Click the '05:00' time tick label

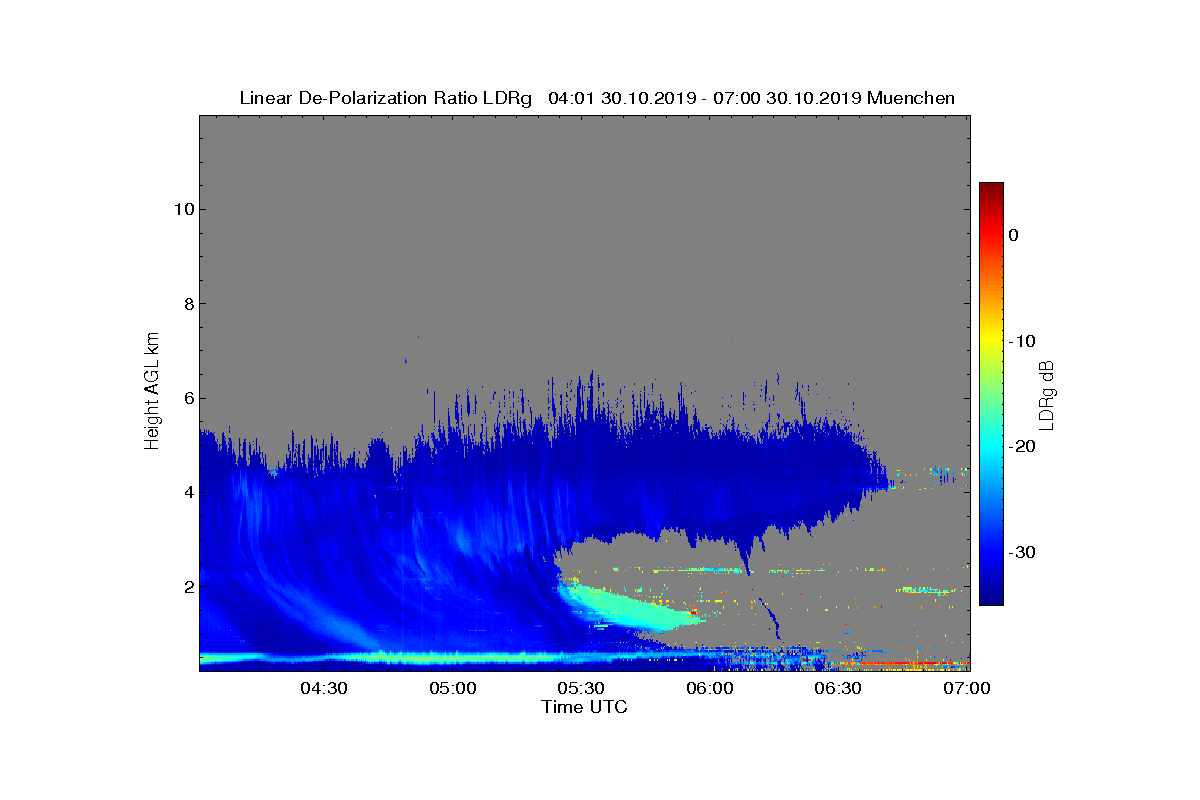point(453,688)
